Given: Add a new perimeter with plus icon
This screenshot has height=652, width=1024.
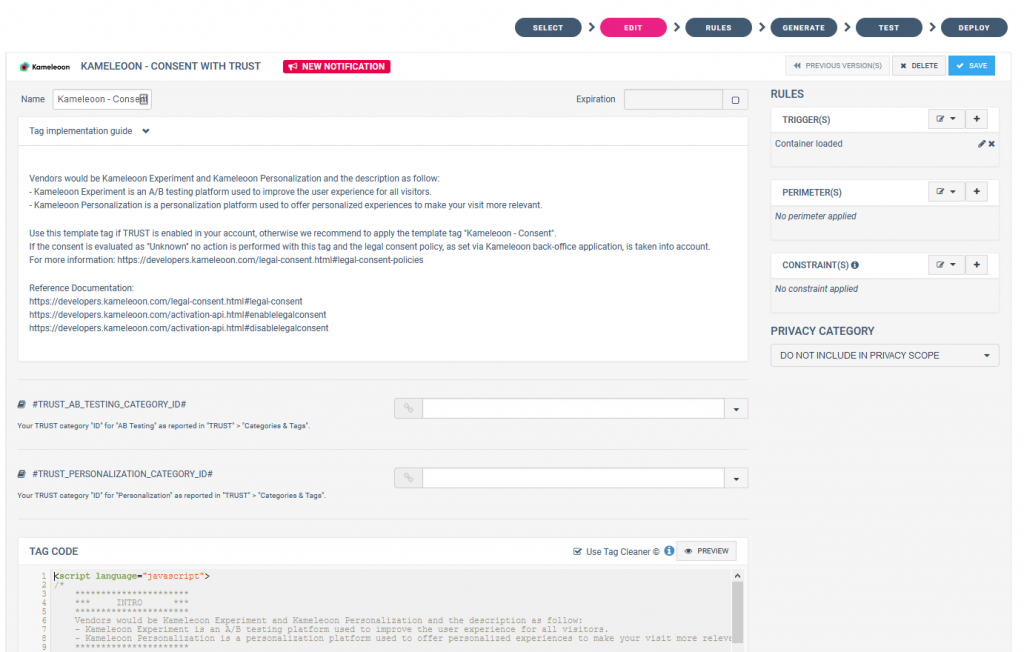Looking at the screenshot, I should (x=977, y=191).
